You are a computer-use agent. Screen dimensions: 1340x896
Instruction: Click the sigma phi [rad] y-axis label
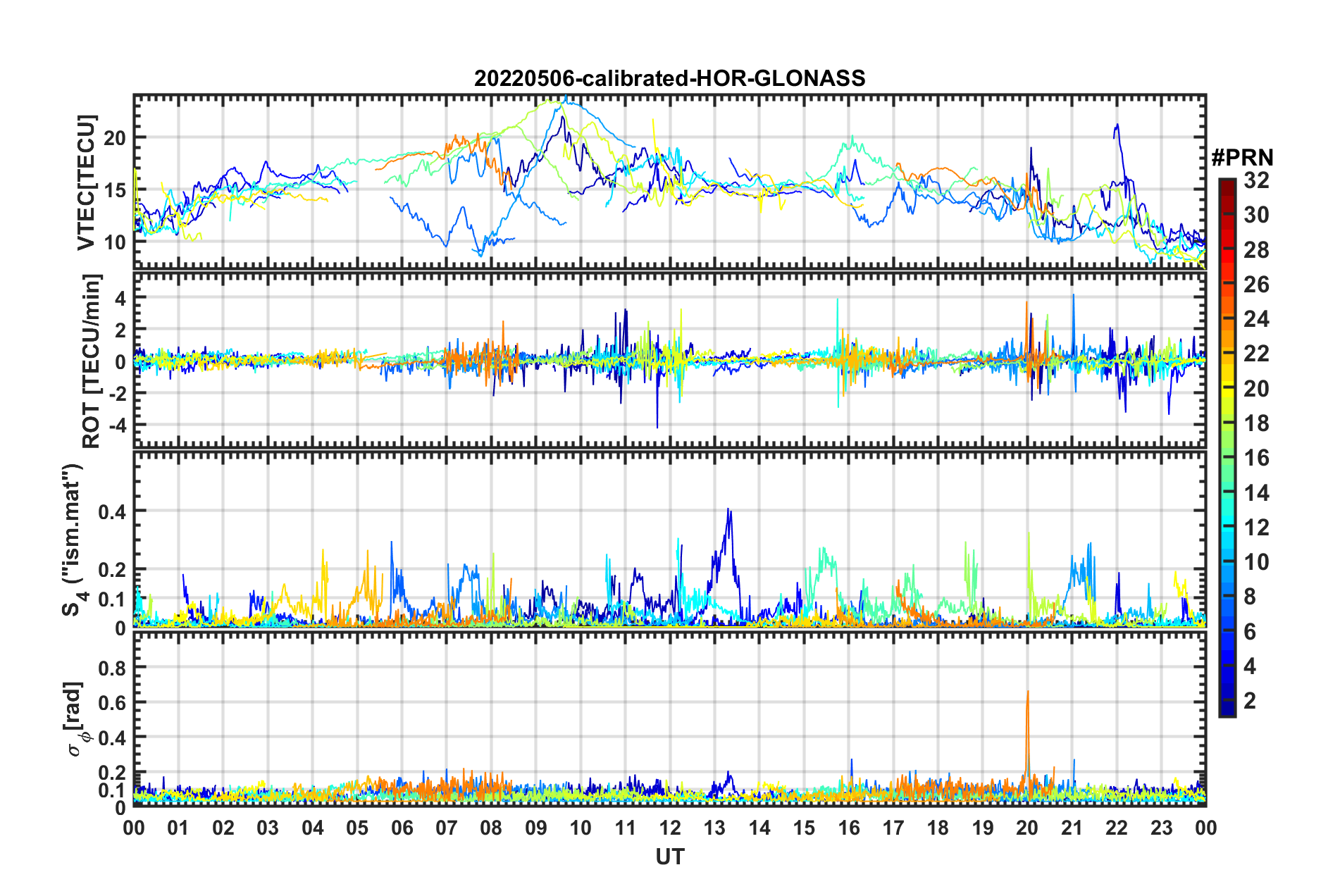click(x=77, y=719)
